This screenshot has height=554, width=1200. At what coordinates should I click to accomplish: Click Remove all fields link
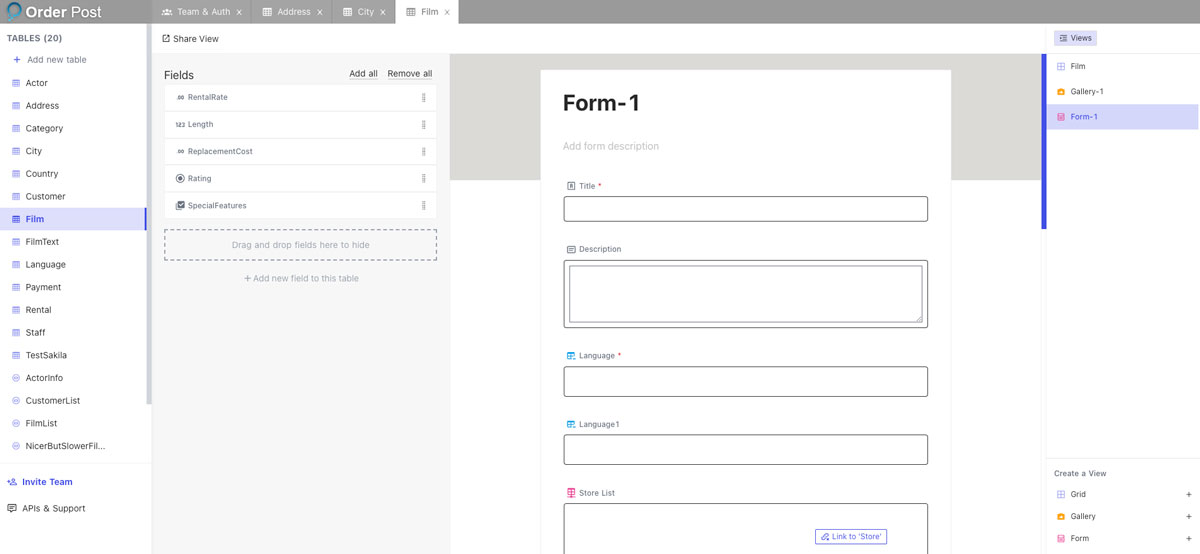point(410,74)
